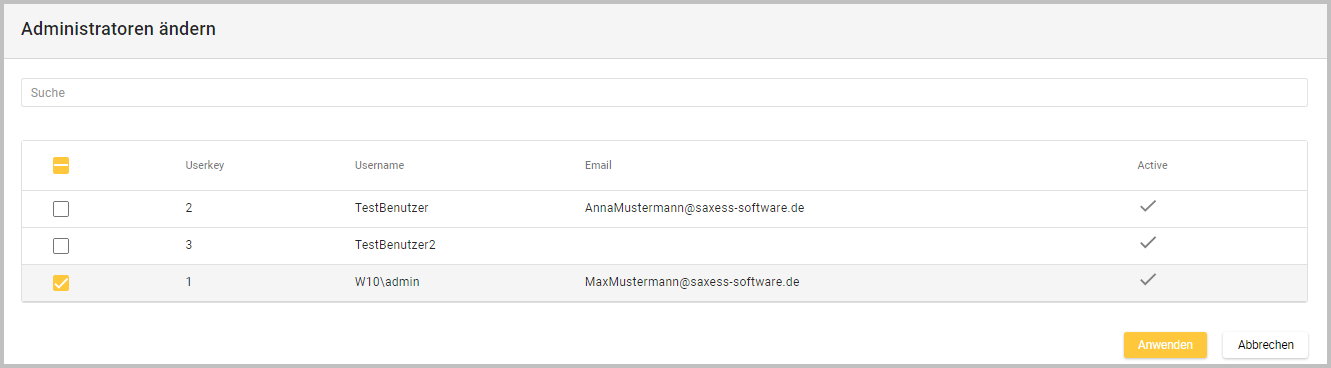Click the Active checkmark for TestBenutzer
The width and height of the screenshot is (1331, 368).
pos(1148,206)
